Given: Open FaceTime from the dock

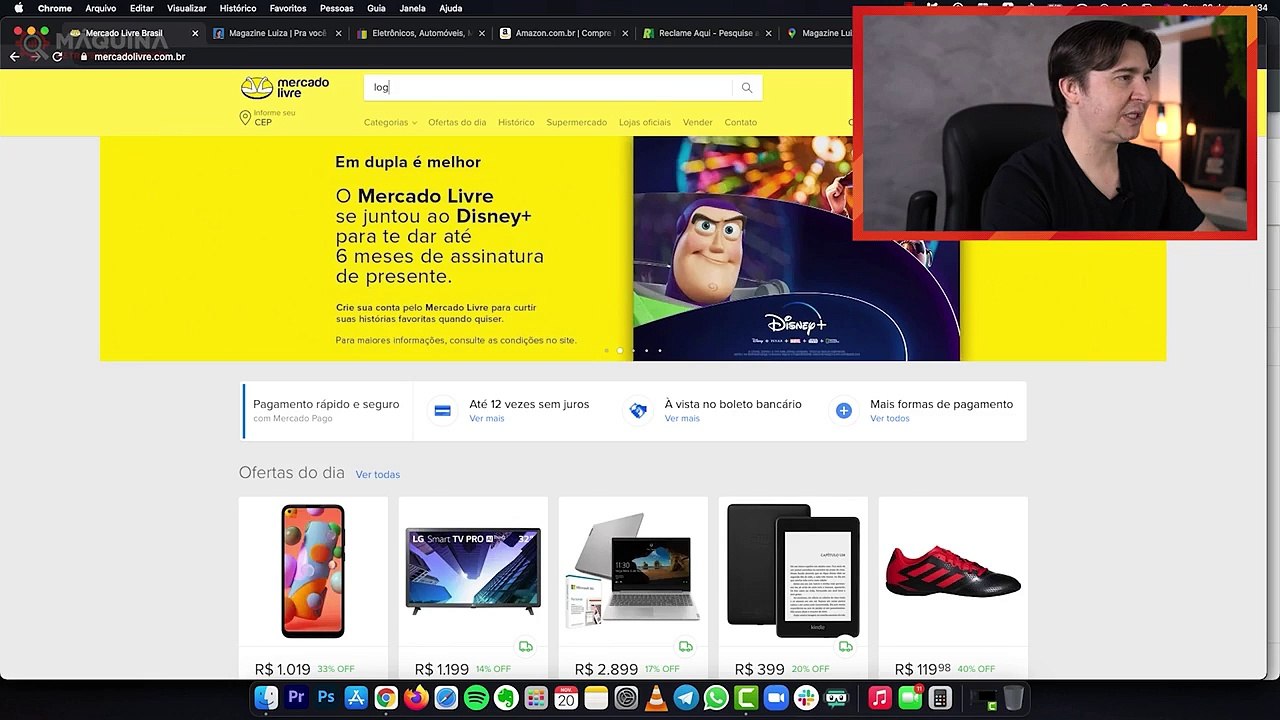Looking at the screenshot, I should (910, 698).
